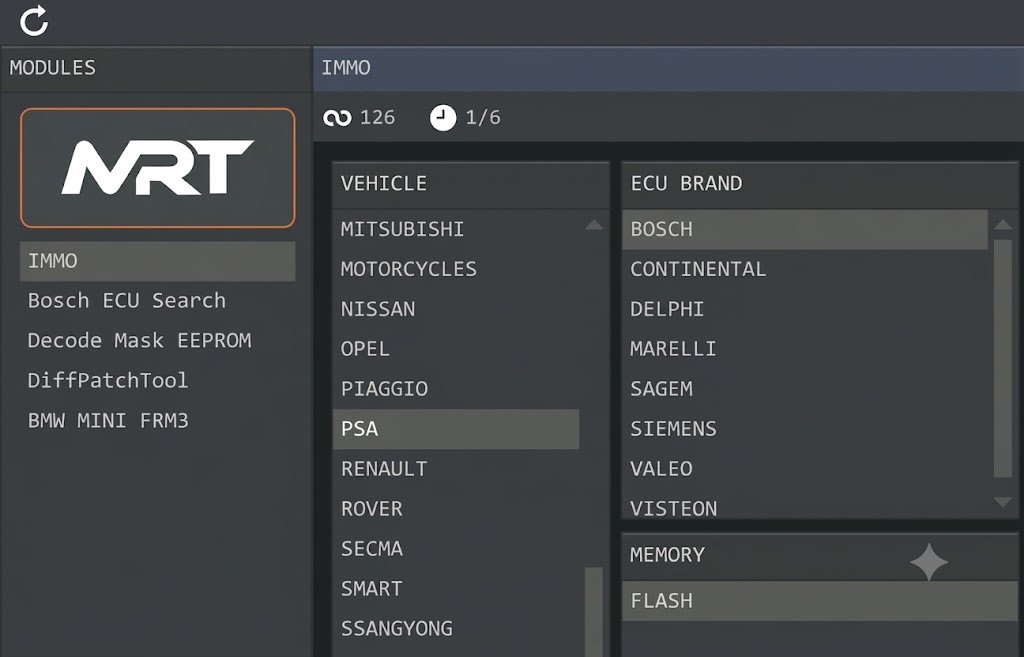The height and width of the screenshot is (657, 1024).
Task: Click ECU brand scrollbar thumb
Action: click(x=1002, y=359)
